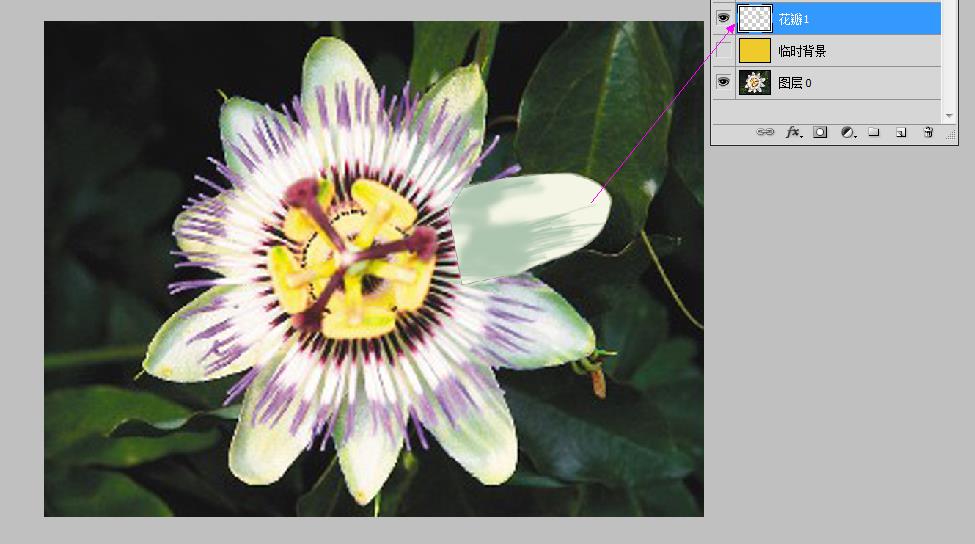Click the create new layer icon

click(x=900, y=132)
